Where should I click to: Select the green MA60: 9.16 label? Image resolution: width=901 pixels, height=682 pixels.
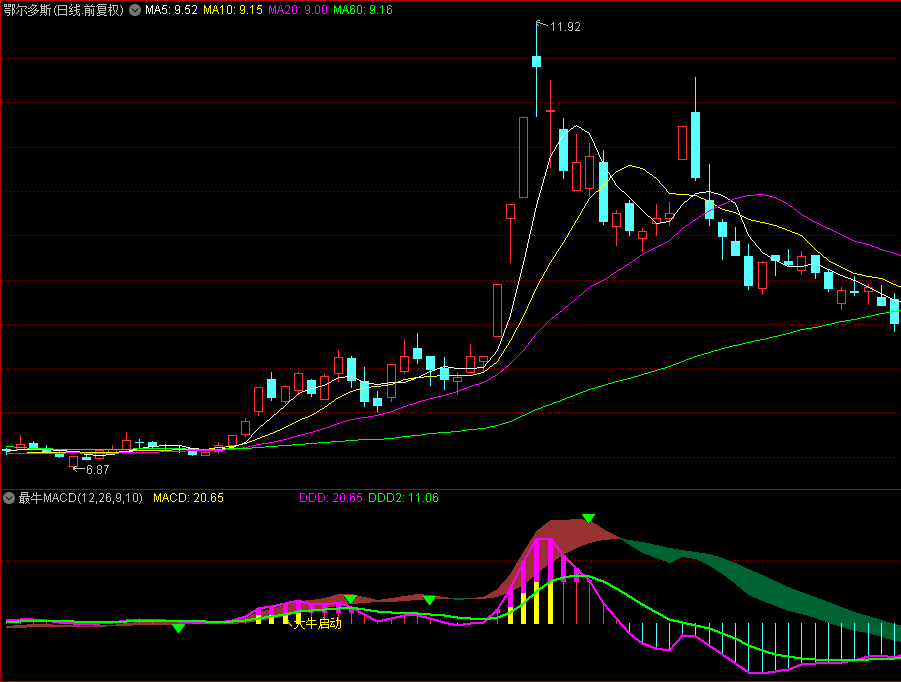pos(362,10)
